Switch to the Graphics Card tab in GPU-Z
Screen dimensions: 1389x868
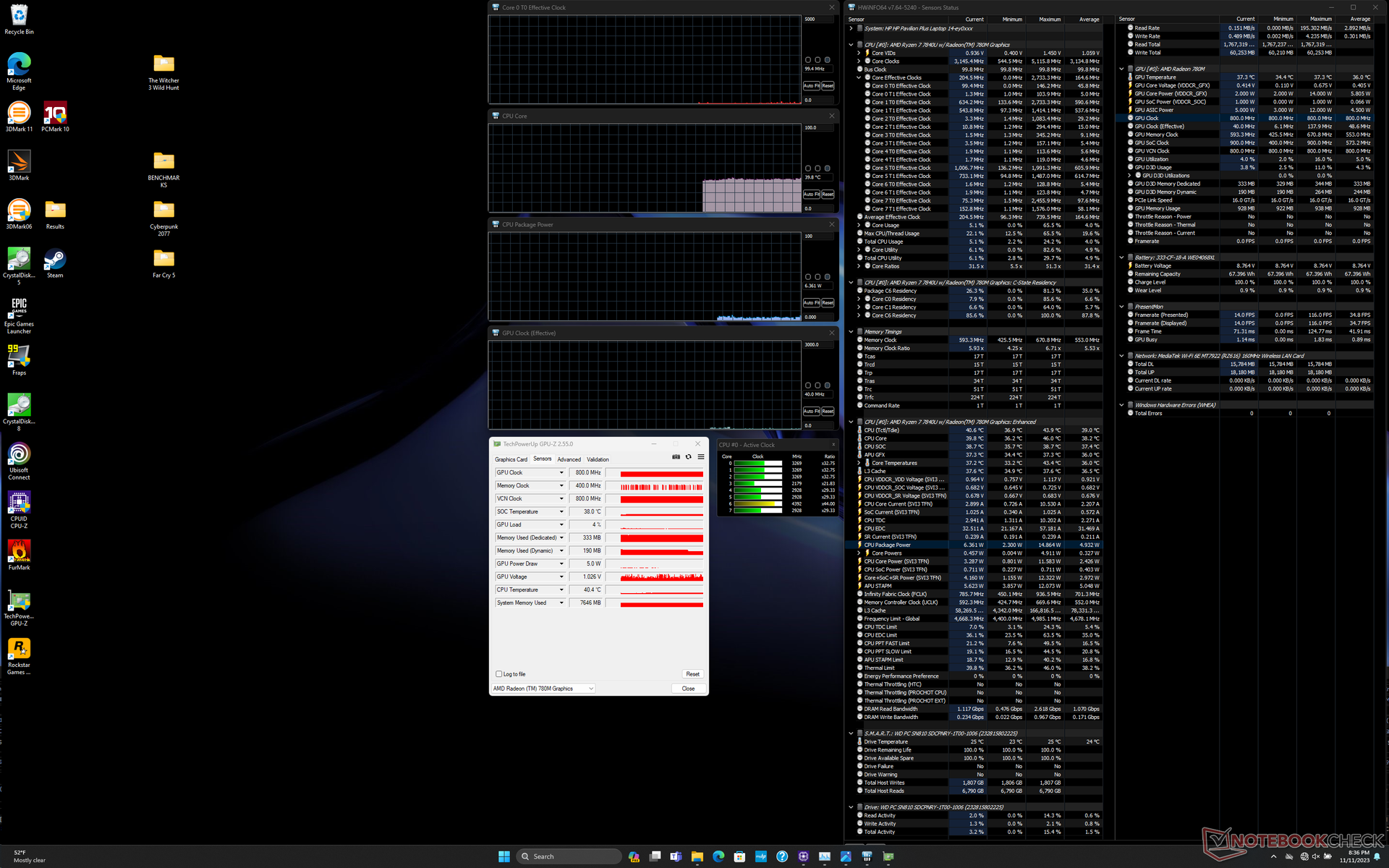(511, 459)
